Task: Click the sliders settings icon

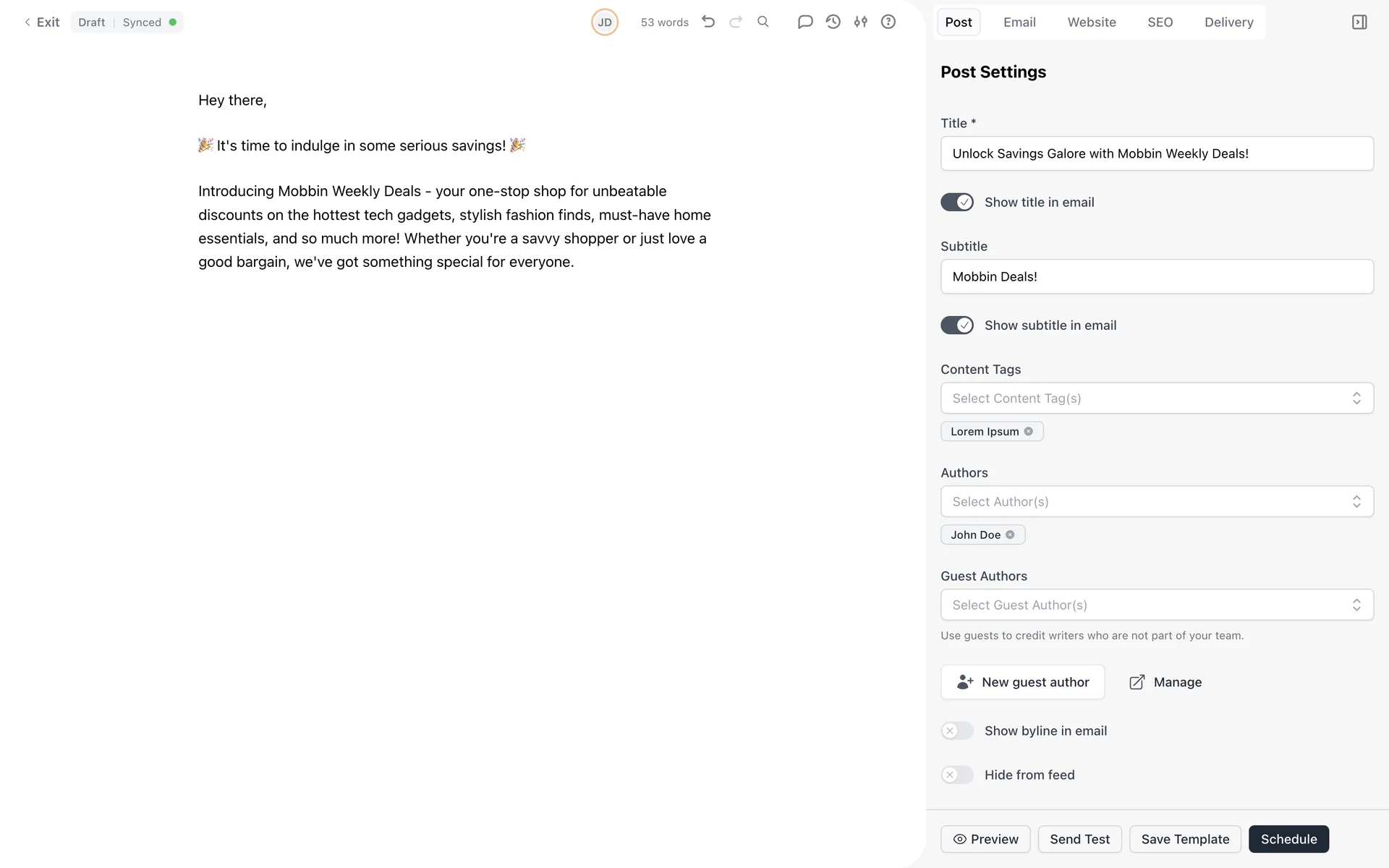Action: 861,22
